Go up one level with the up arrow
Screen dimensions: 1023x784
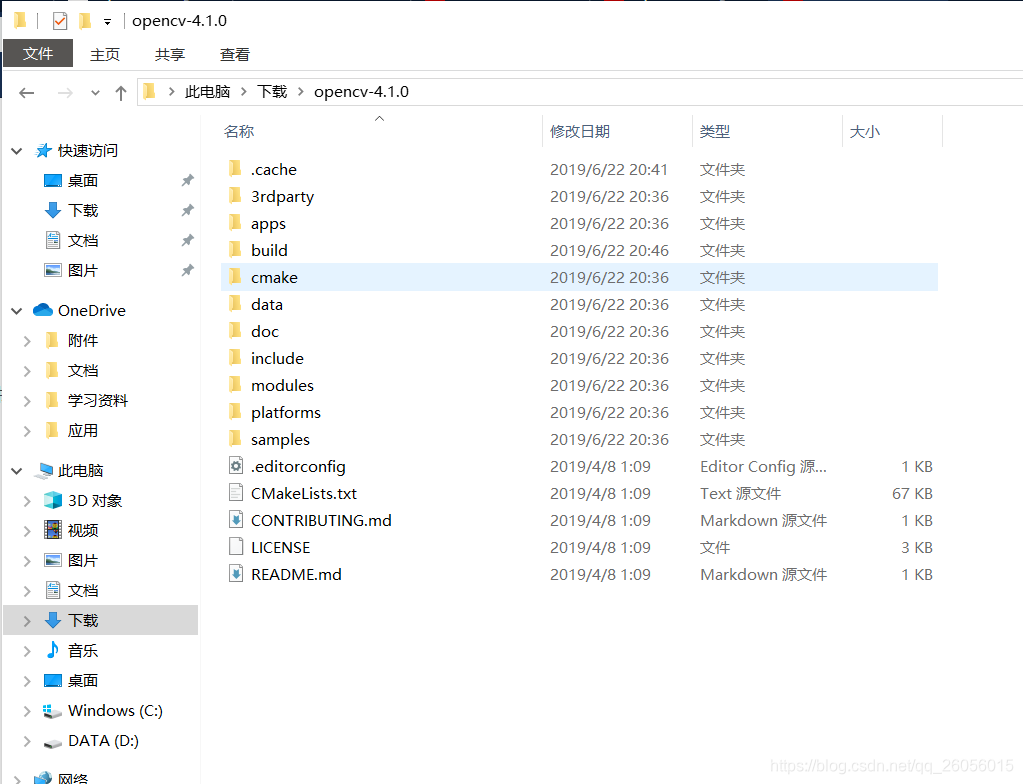(x=121, y=93)
